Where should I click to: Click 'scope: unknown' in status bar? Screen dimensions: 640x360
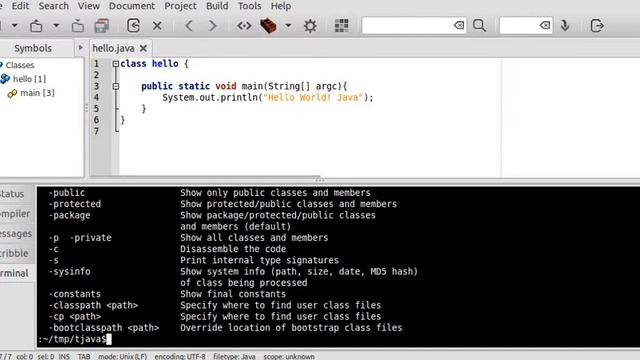click(x=289, y=356)
